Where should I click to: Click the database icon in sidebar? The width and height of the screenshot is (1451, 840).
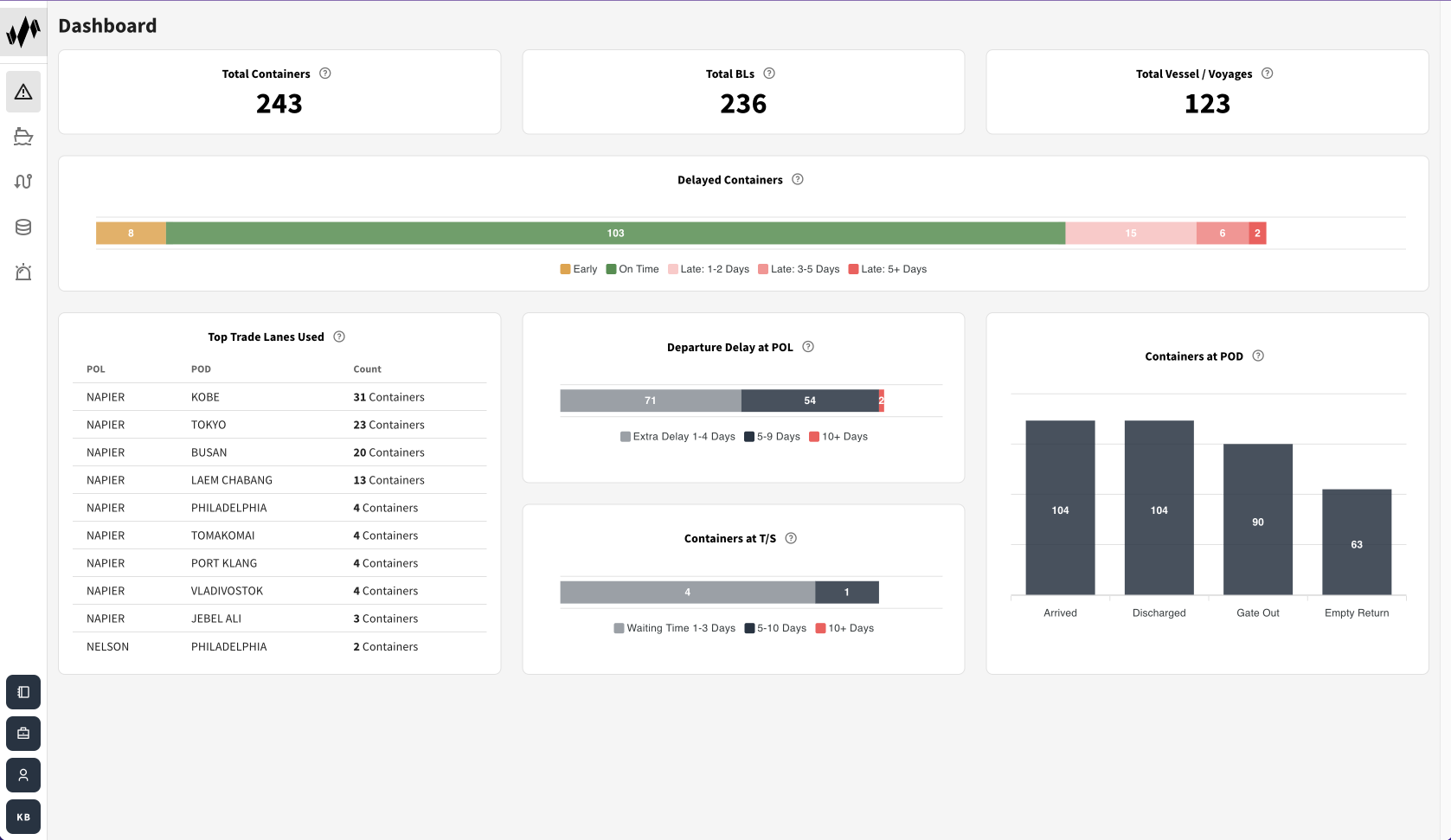(x=23, y=227)
